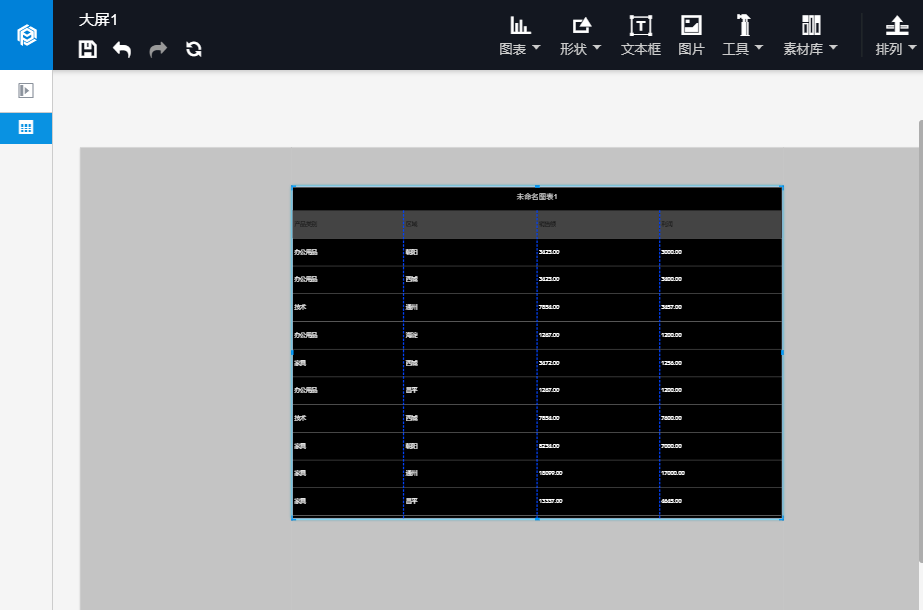This screenshot has height=610, width=923.
Task: Open the 工具 tools dropdown
Action: point(743,35)
